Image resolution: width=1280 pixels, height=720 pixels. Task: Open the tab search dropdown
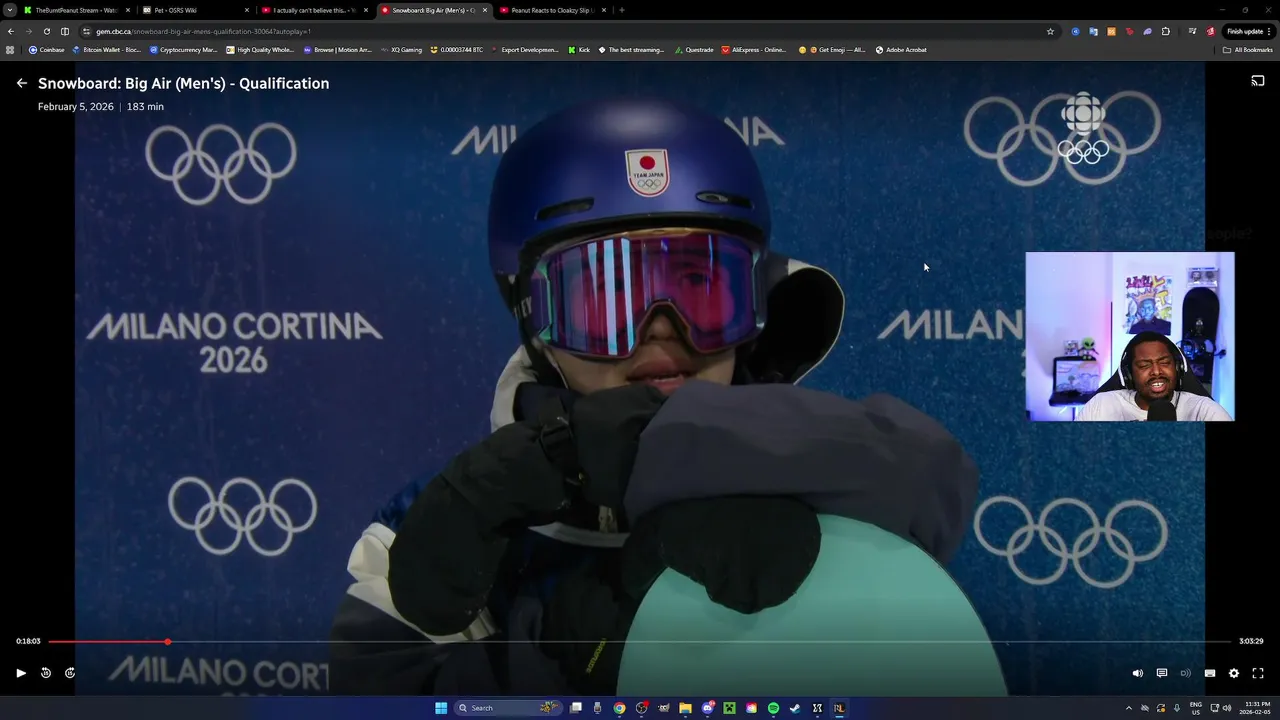click(10, 10)
